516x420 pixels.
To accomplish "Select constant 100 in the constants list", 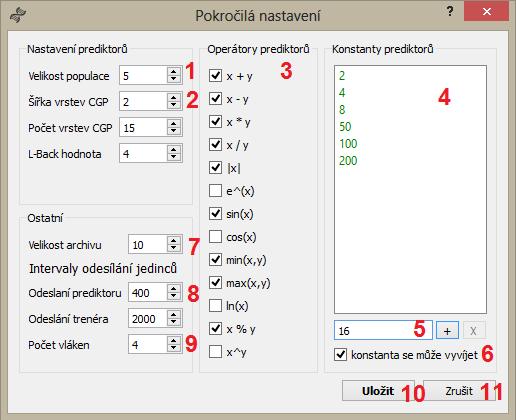I will [410, 144].
